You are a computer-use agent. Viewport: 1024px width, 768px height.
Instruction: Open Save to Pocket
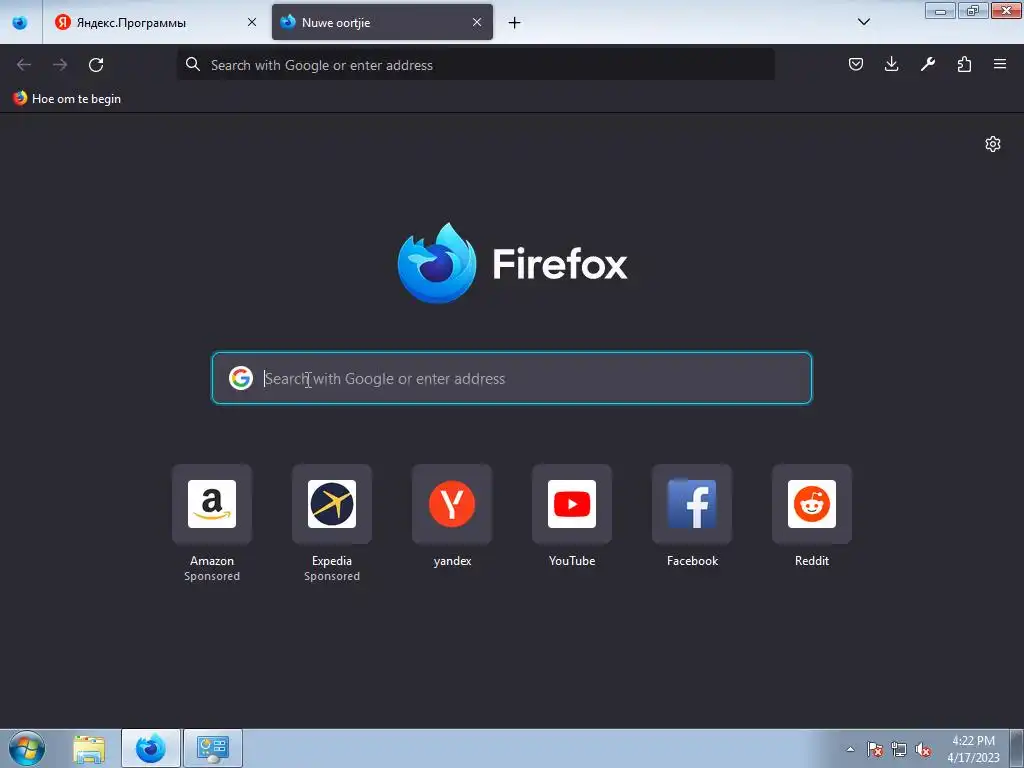[856, 64]
